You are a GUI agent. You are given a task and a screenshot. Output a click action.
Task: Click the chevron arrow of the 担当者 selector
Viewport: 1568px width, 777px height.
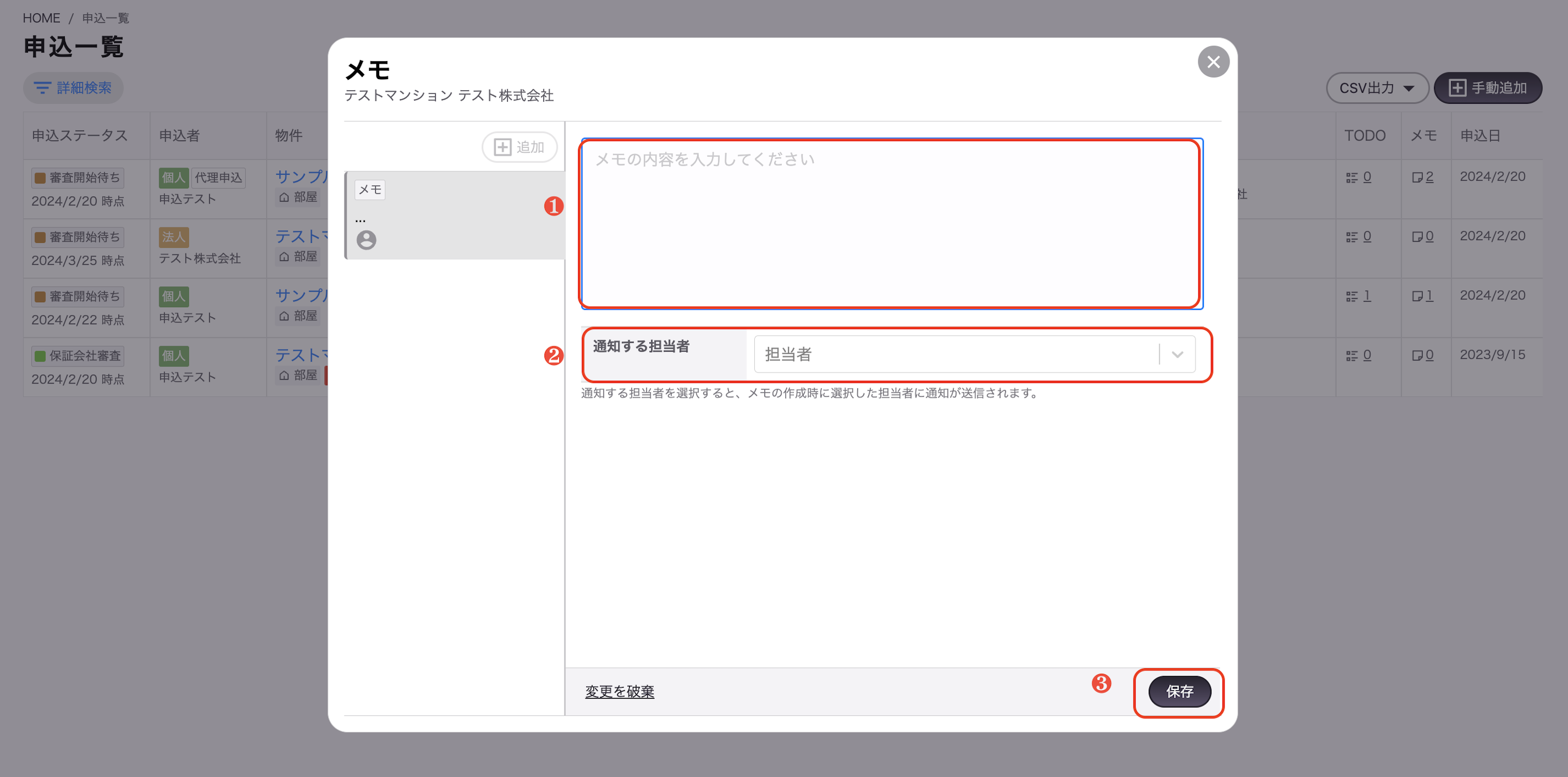click(1177, 354)
